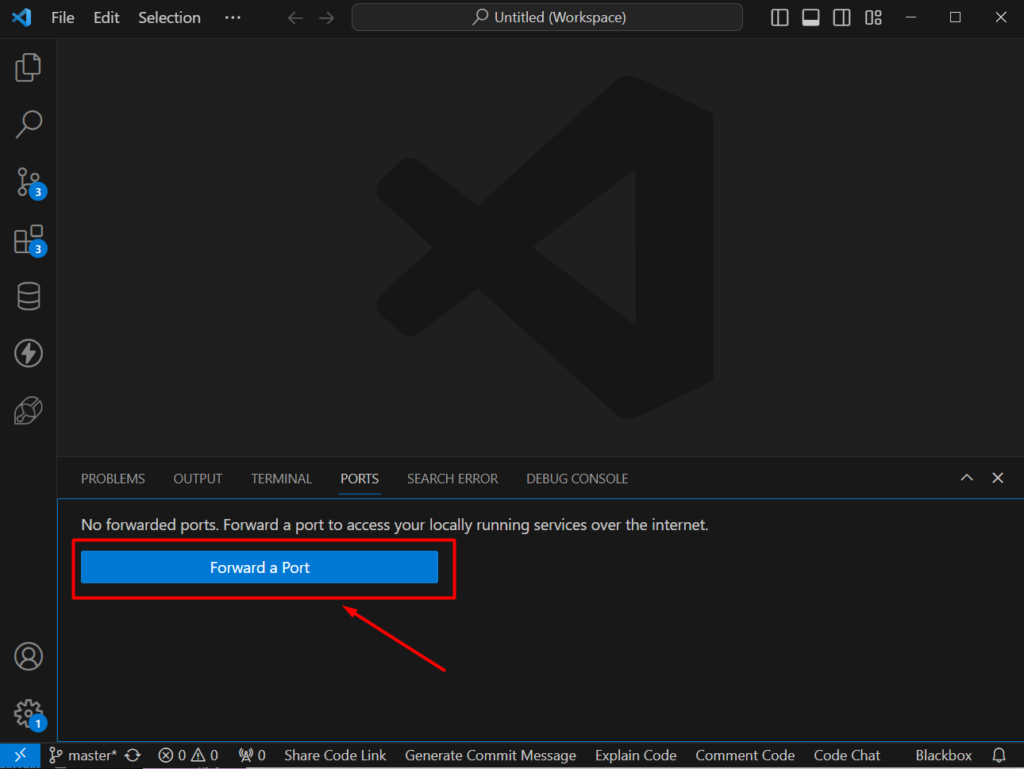Switch to the PROBLEMS tab

pyautogui.click(x=113, y=479)
